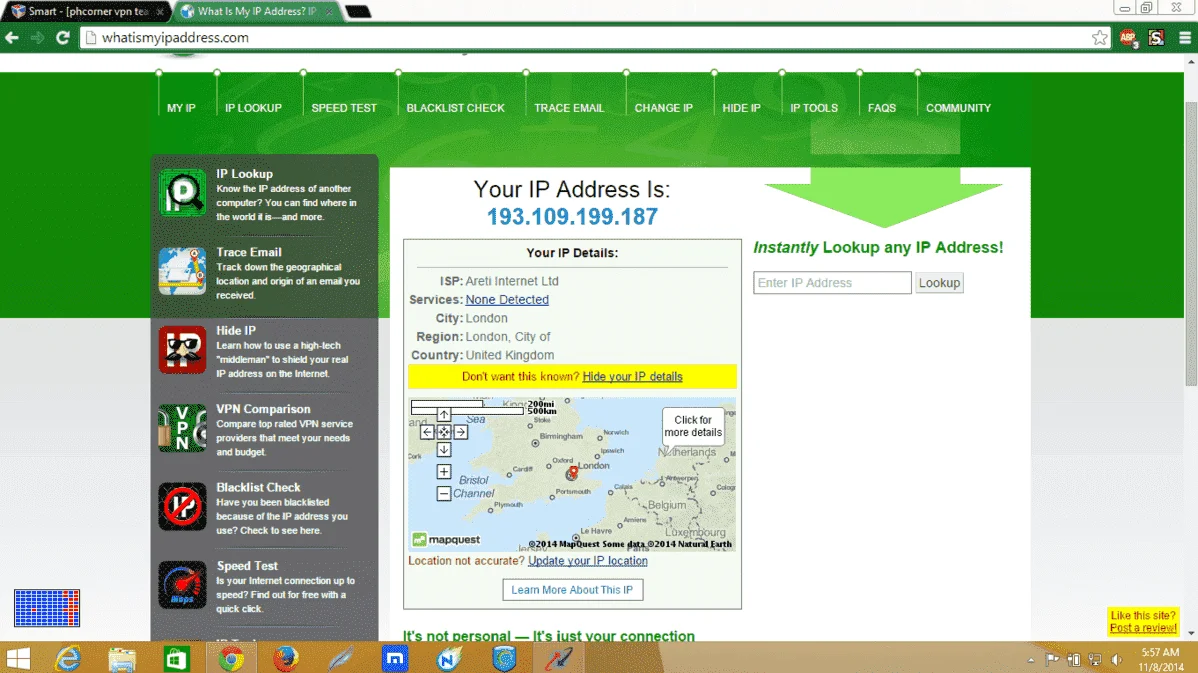The width and height of the screenshot is (1198, 673).
Task: Launch Internet Explorer from the taskbar
Action: tap(68, 658)
